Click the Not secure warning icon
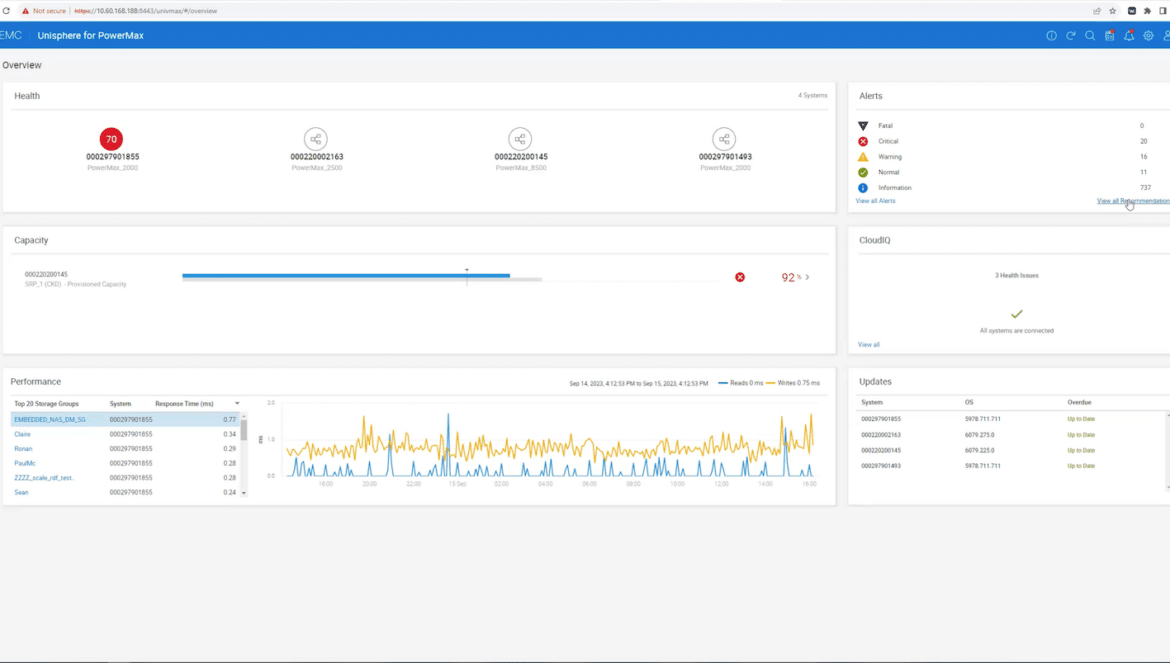 [x=25, y=11]
